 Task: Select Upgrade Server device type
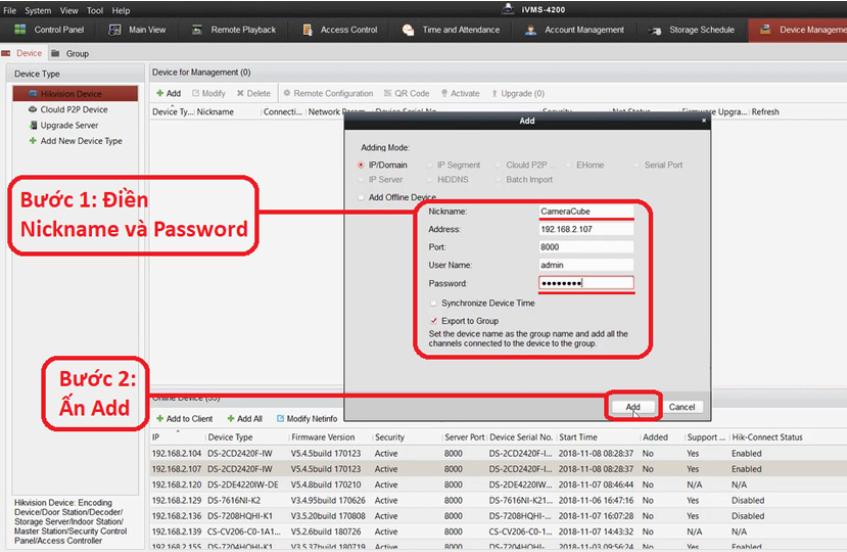click(x=69, y=125)
